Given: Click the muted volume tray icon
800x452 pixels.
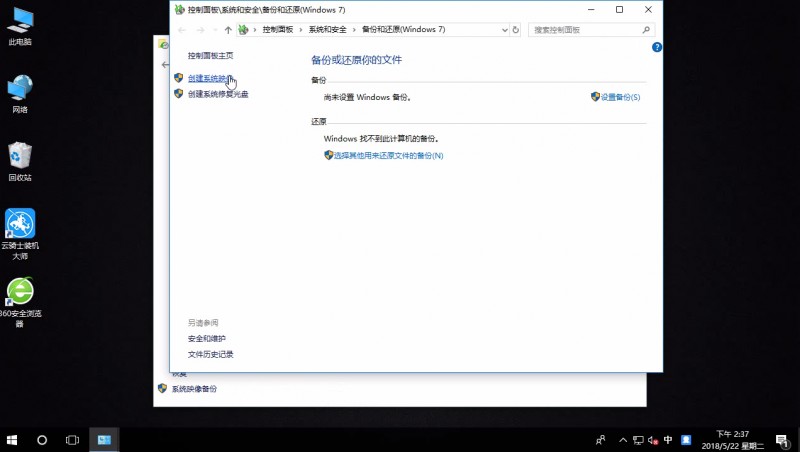Looking at the screenshot, I should 653,440.
